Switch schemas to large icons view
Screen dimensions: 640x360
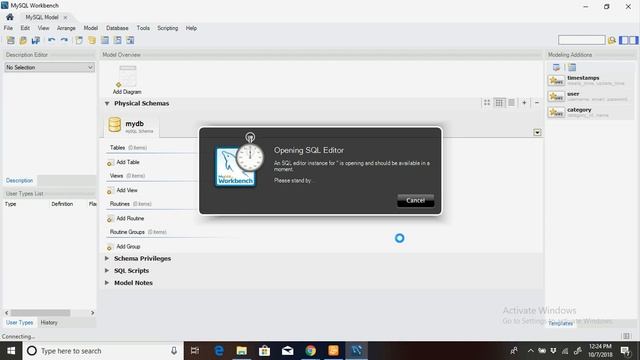click(487, 103)
